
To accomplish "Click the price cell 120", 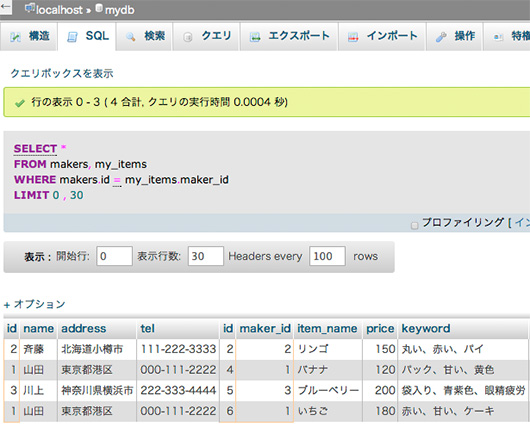I will click(x=380, y=370).
